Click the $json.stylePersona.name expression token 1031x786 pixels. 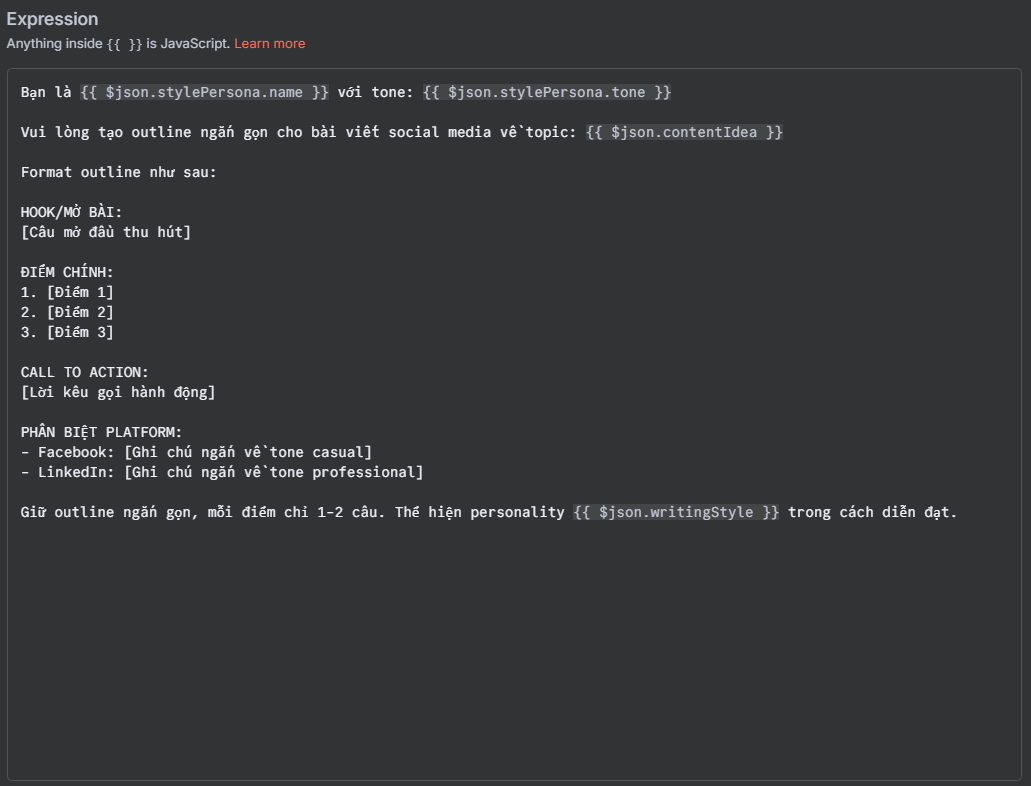204,92
